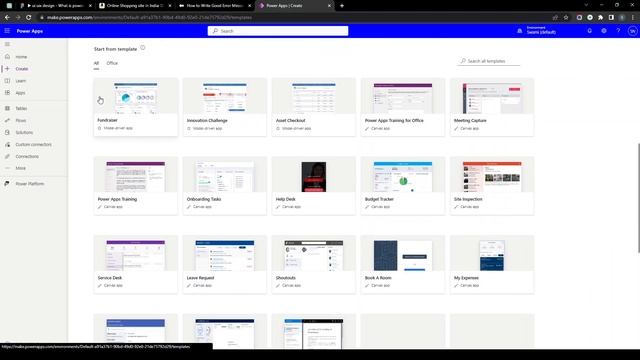The height and width of the screenshot is (360, 640).
Task: Select the Budget Tracker template
Action: [x=403, y=186]
